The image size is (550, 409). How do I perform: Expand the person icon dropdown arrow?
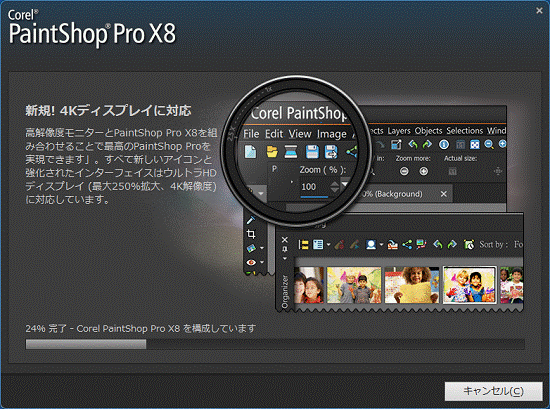381,244
